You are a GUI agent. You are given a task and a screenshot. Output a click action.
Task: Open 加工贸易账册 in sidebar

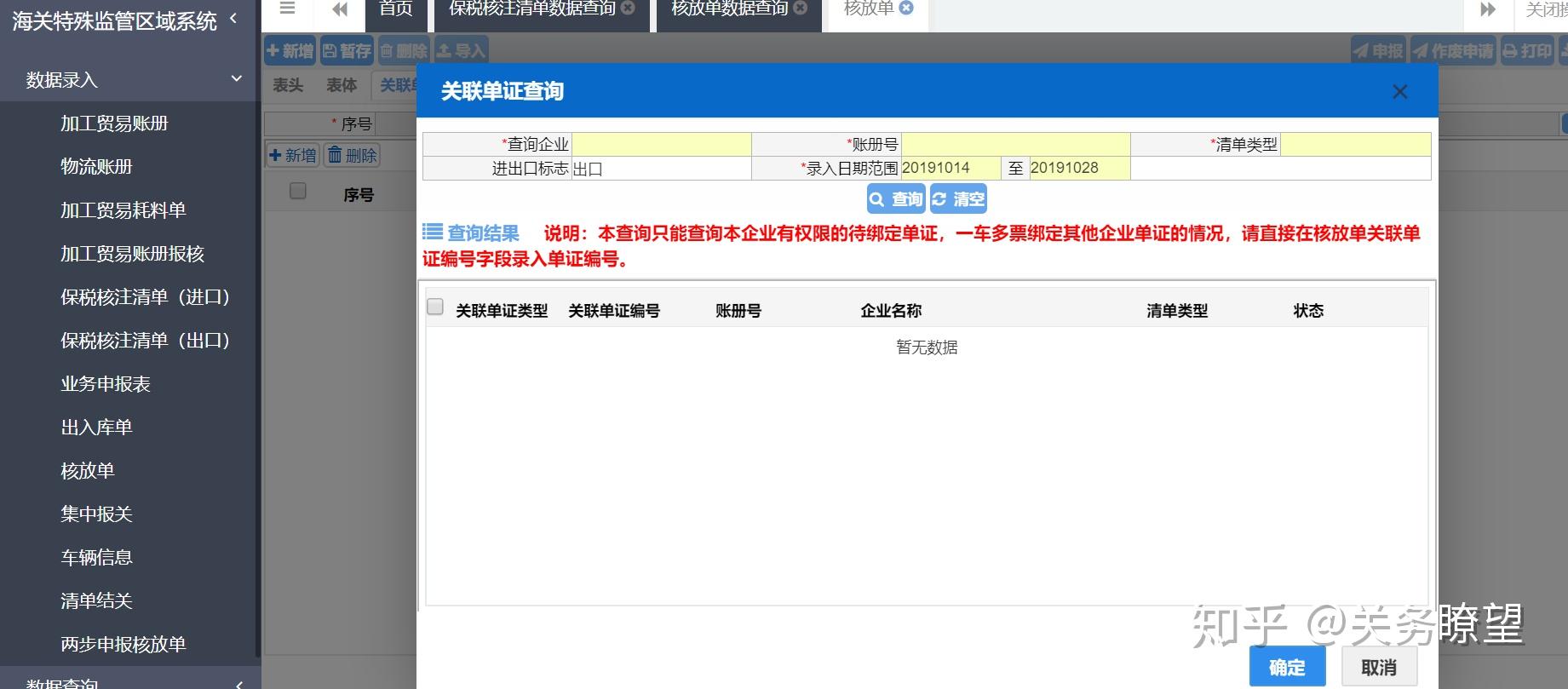pyautogui.click(x=114, y=123)
